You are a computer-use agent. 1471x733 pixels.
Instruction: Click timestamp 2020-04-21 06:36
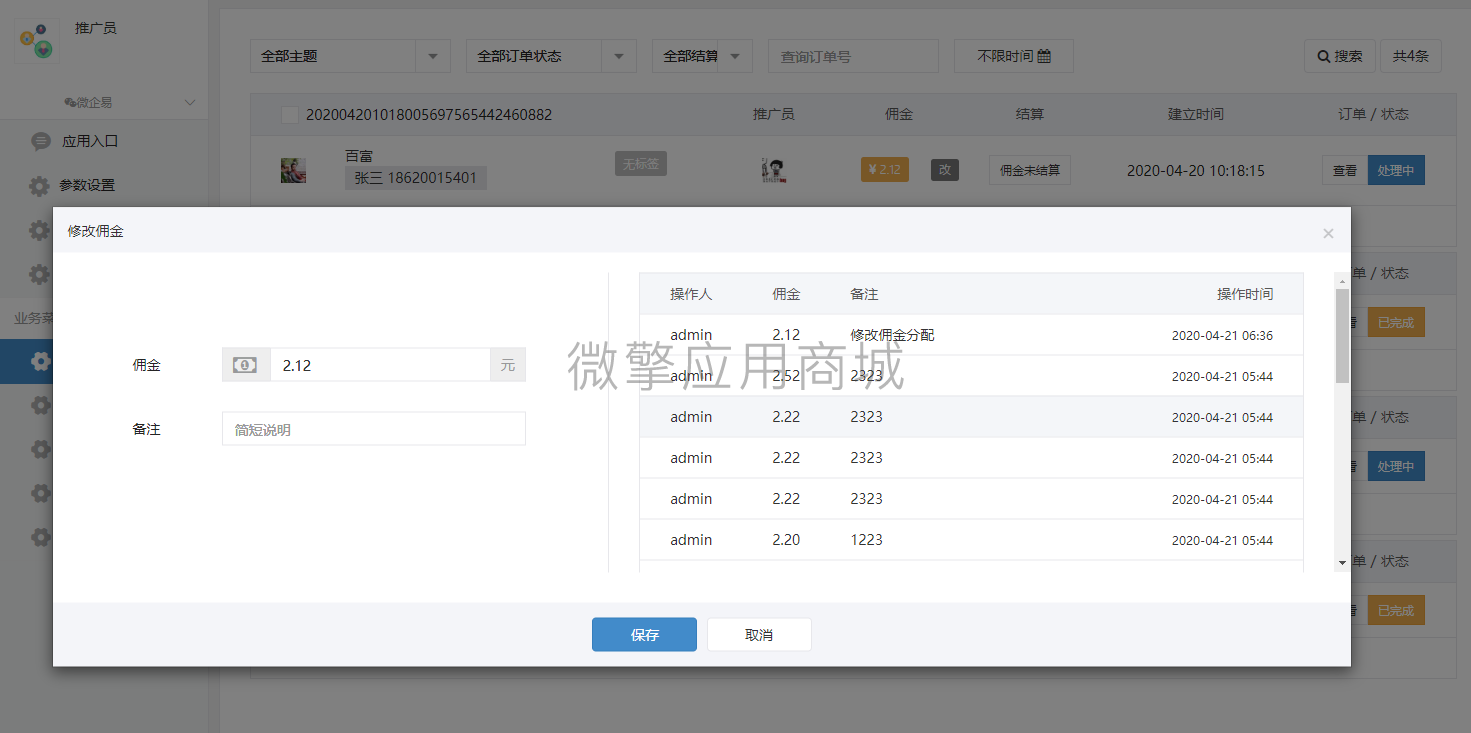[x=1222, y=336]
